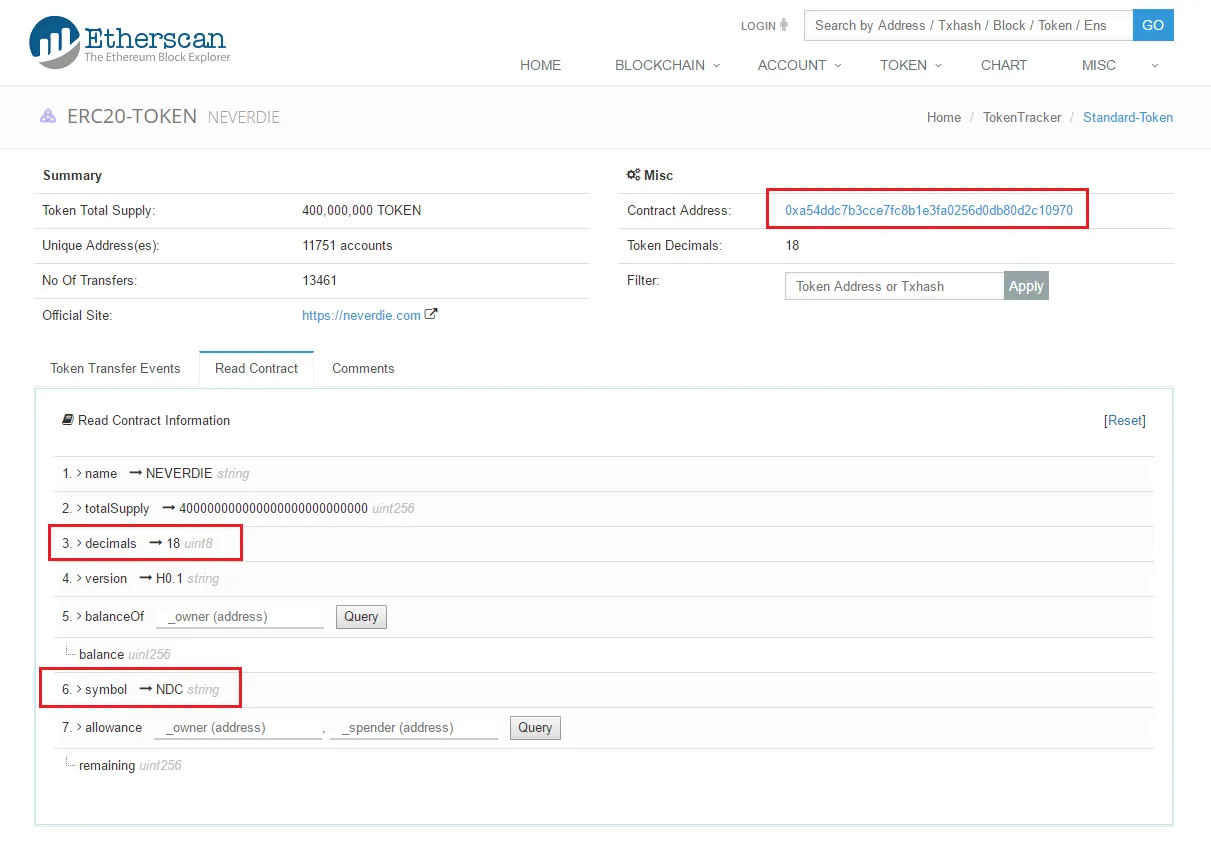Screen dimensions: 1211x846
Task: Open the Comments tab
Action: [x=363, y=368]
